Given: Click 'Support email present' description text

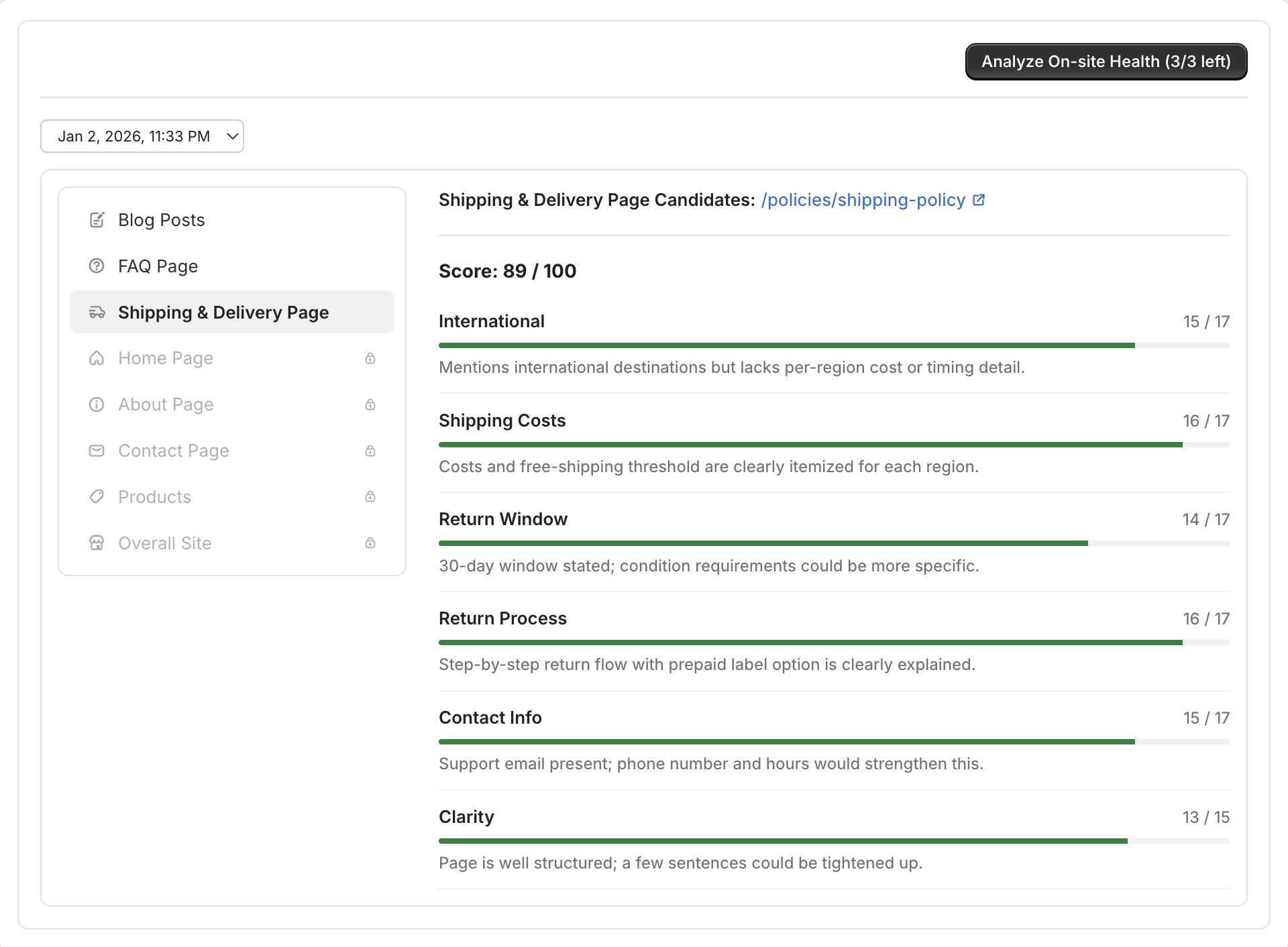Looking at the screenshot, I should [711, 764].
